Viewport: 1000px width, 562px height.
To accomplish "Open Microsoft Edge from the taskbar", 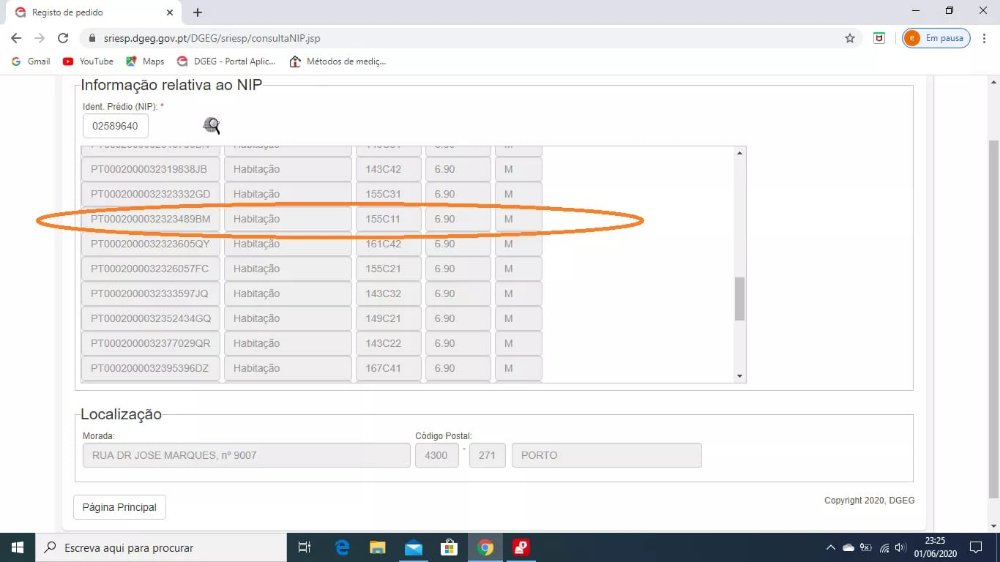I will [x=342, y=547].
